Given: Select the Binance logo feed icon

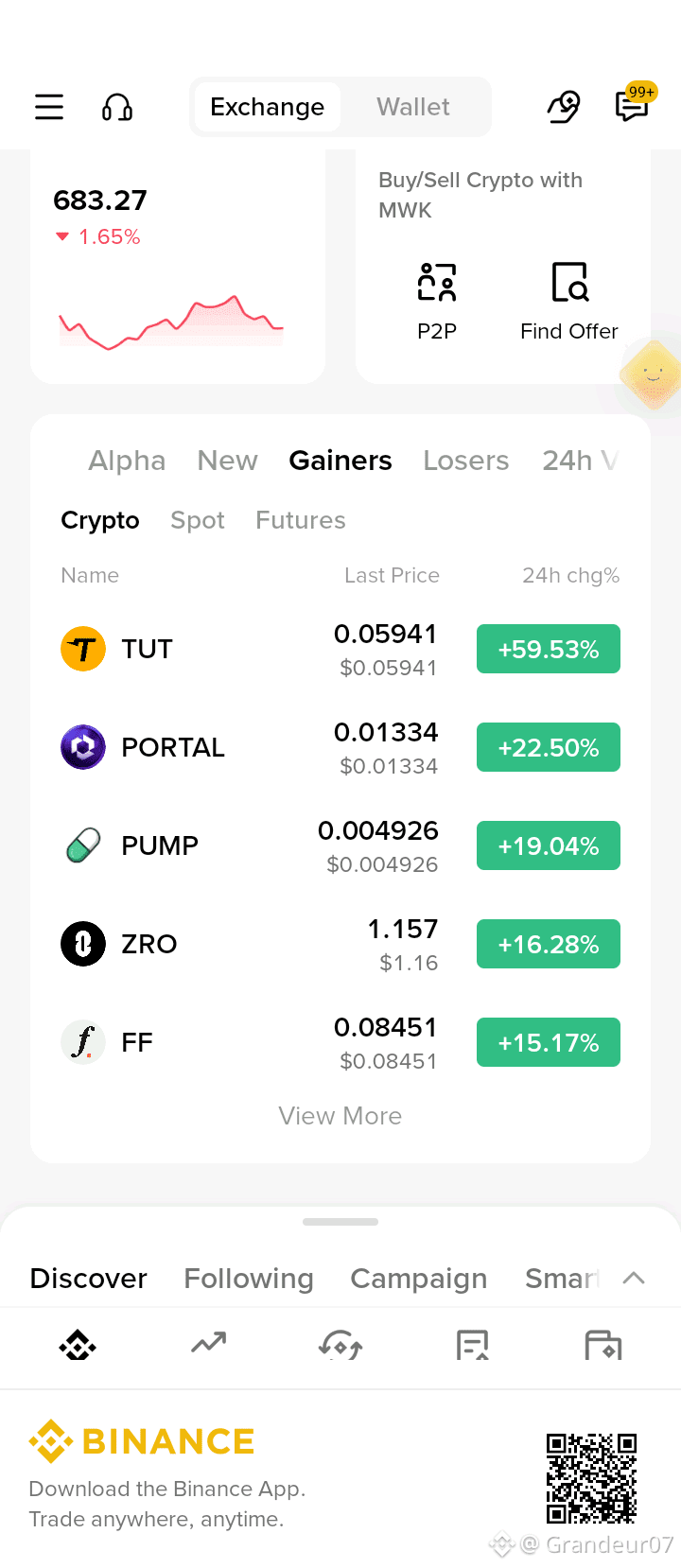Looking at the screenshot, I should 78,1345.
